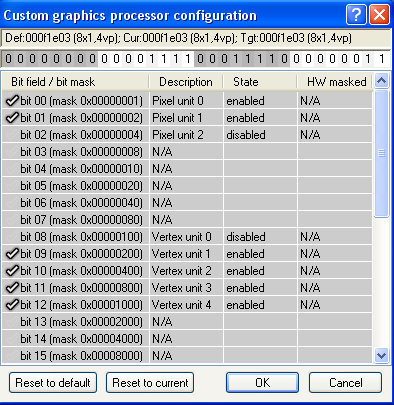Click the Description column header
Image resolution: width=394 pixels, height=405 pixels.
tap(186, 82)
